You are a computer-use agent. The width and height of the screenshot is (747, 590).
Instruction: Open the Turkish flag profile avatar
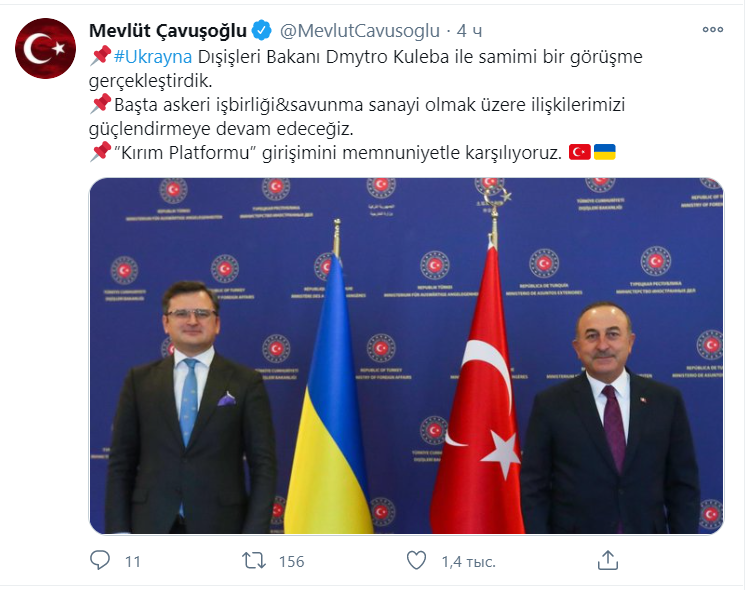(x=45, y=48)
